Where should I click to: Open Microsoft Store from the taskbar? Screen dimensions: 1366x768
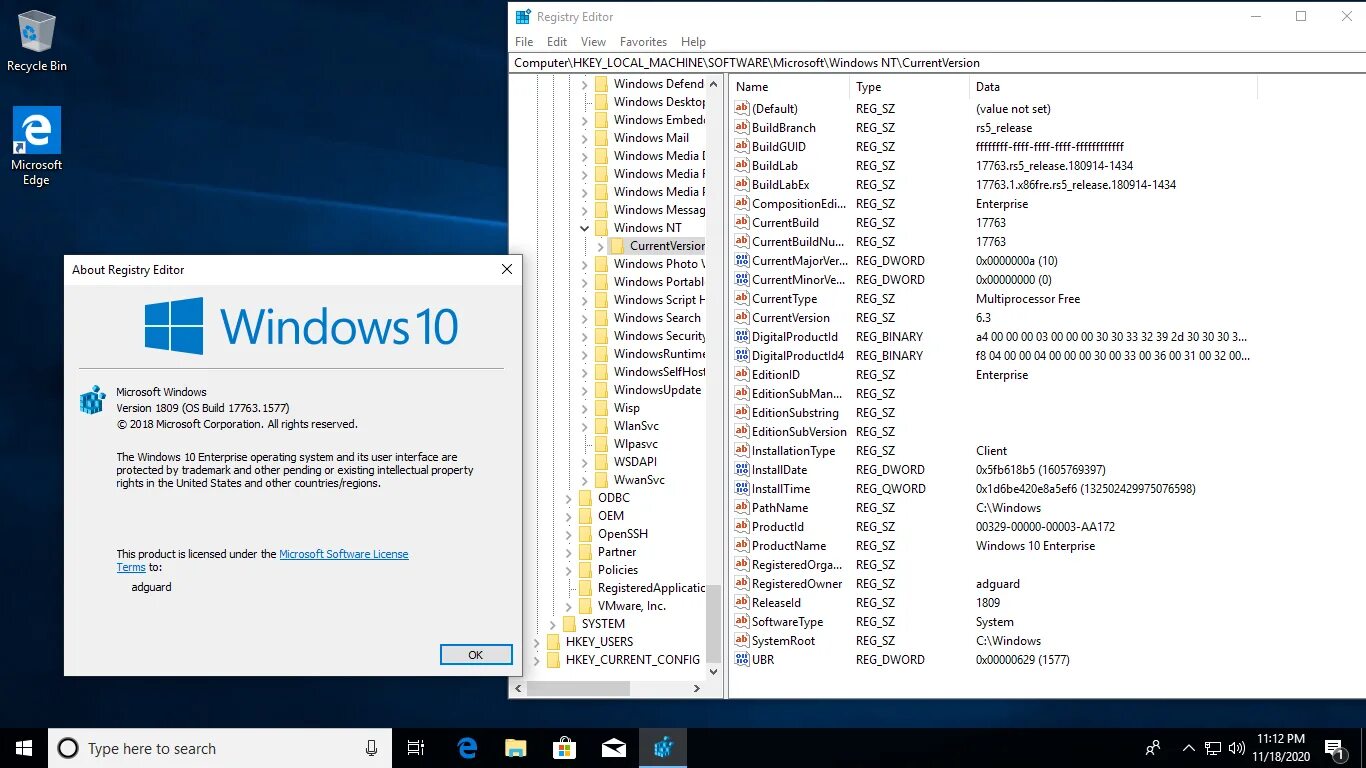click(x=564, y=748)
